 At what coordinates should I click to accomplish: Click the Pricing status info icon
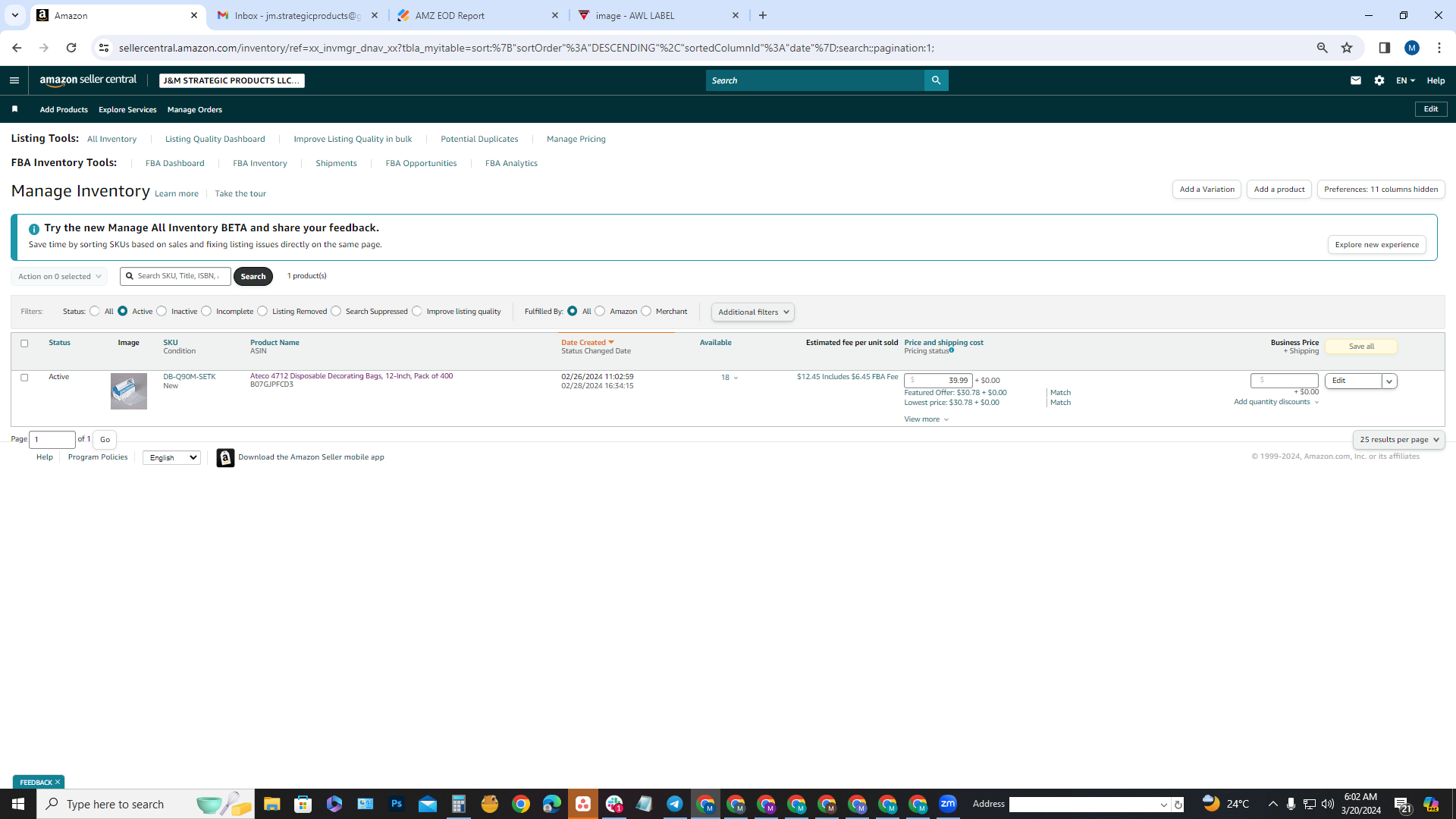pyautogui.click(x=951, y=350)
